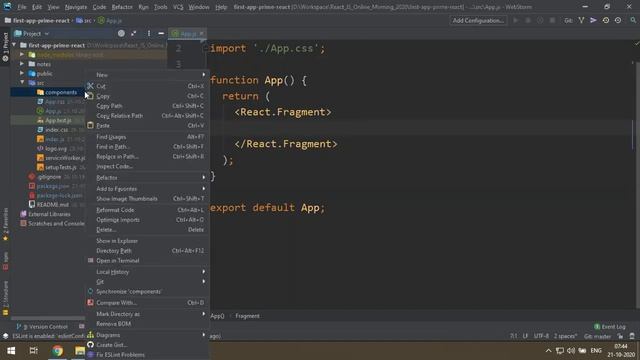The height and width of the screenshot is (360, 640).
Task: Open the Navigate menu
Action: tap(76, 7)
